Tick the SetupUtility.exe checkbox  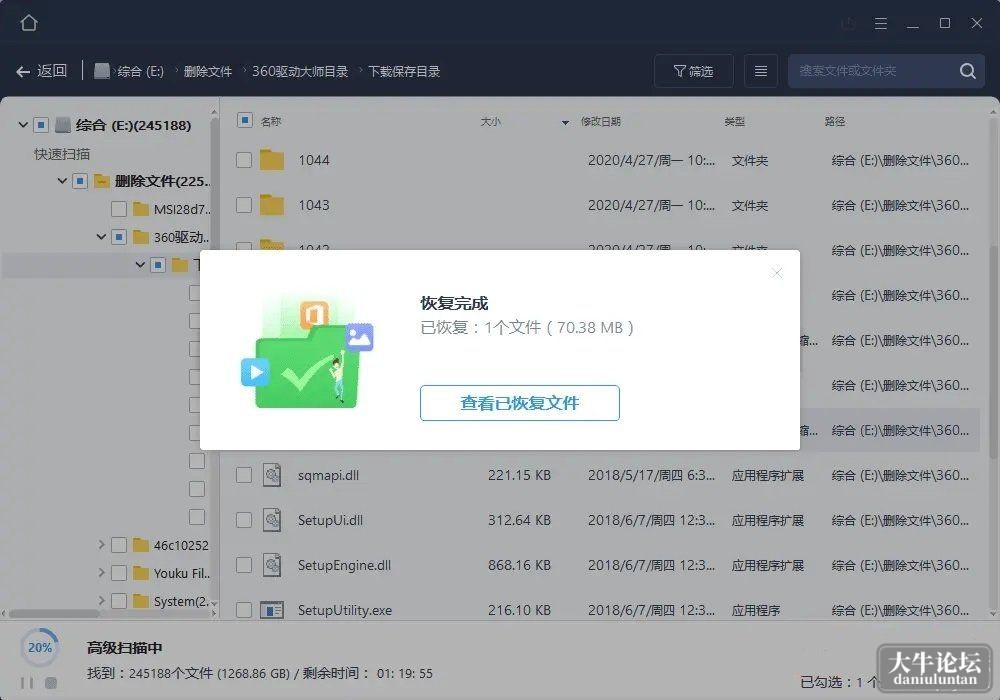(x=244, y=610)
